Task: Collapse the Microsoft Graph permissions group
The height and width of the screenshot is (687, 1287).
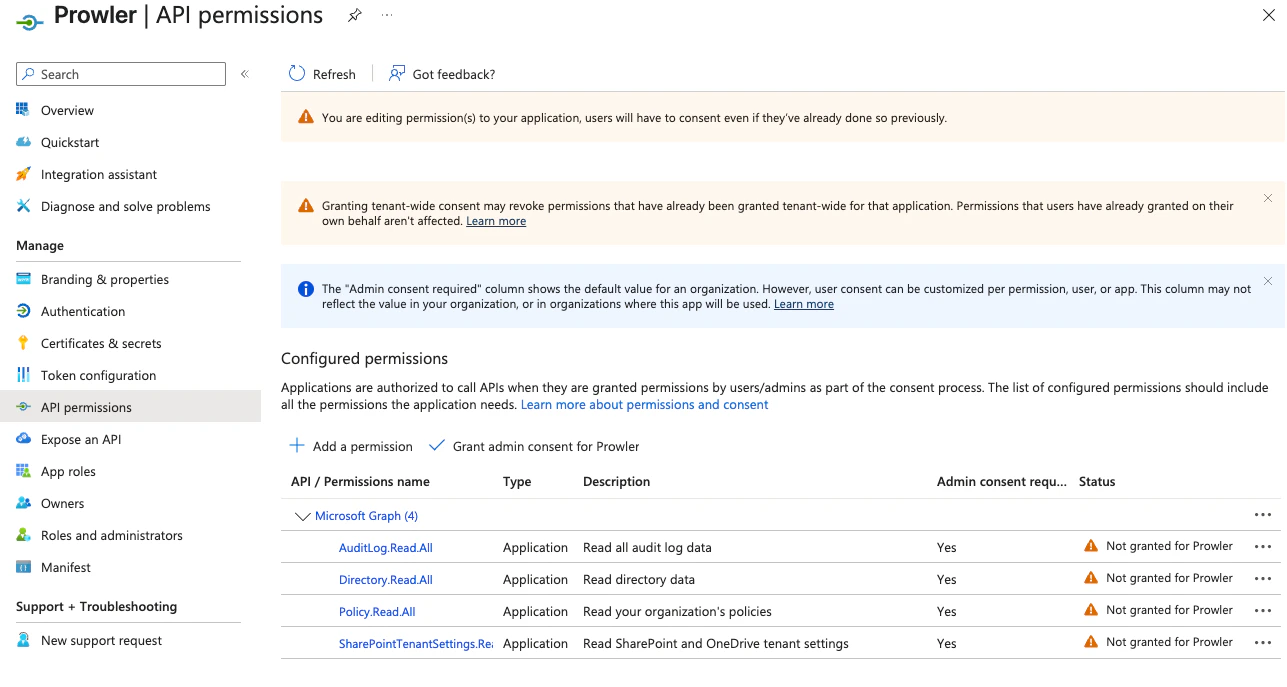Action: [x=303, y=516]
